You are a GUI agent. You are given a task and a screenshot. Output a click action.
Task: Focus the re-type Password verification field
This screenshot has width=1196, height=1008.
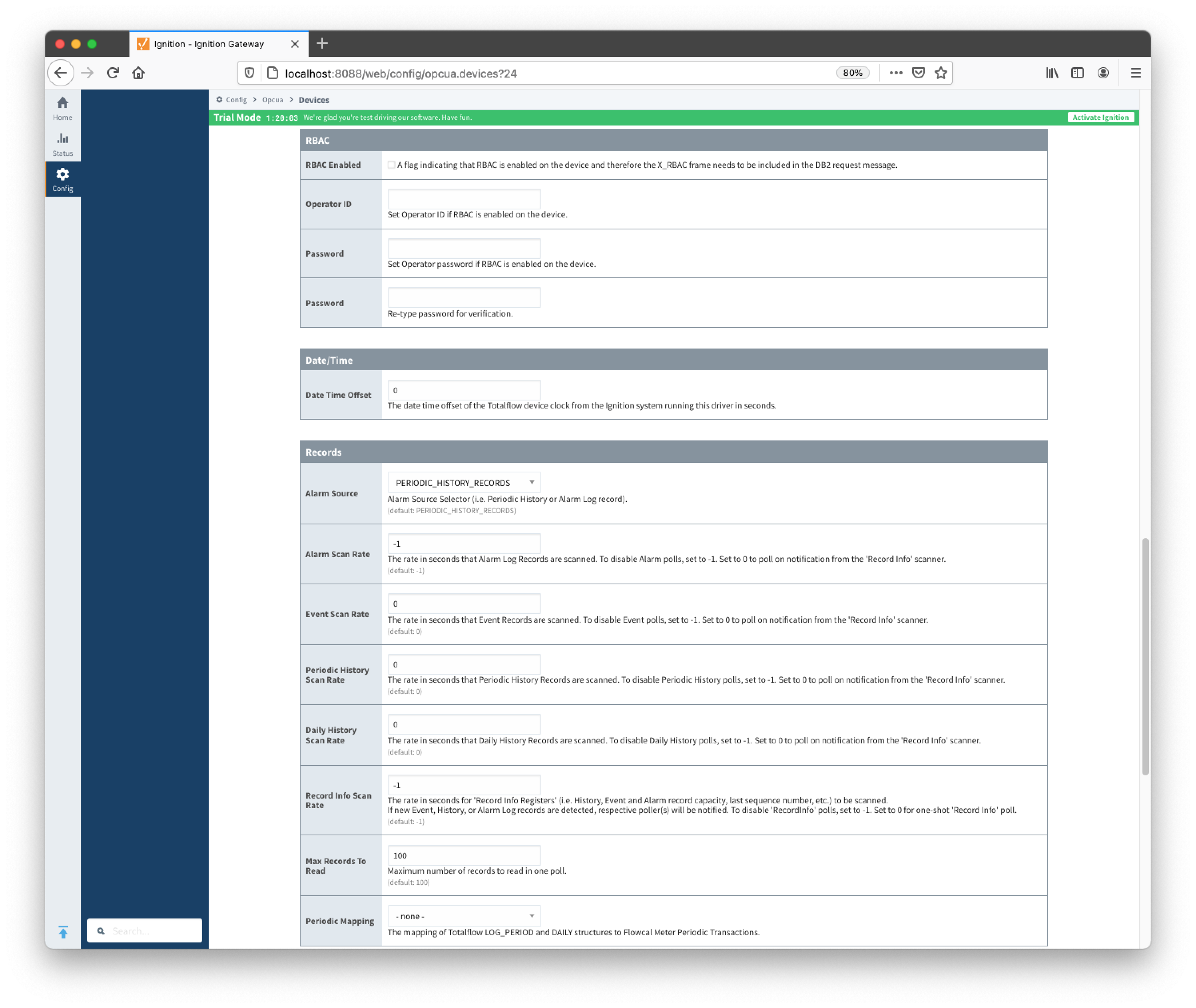pos(464,298)
